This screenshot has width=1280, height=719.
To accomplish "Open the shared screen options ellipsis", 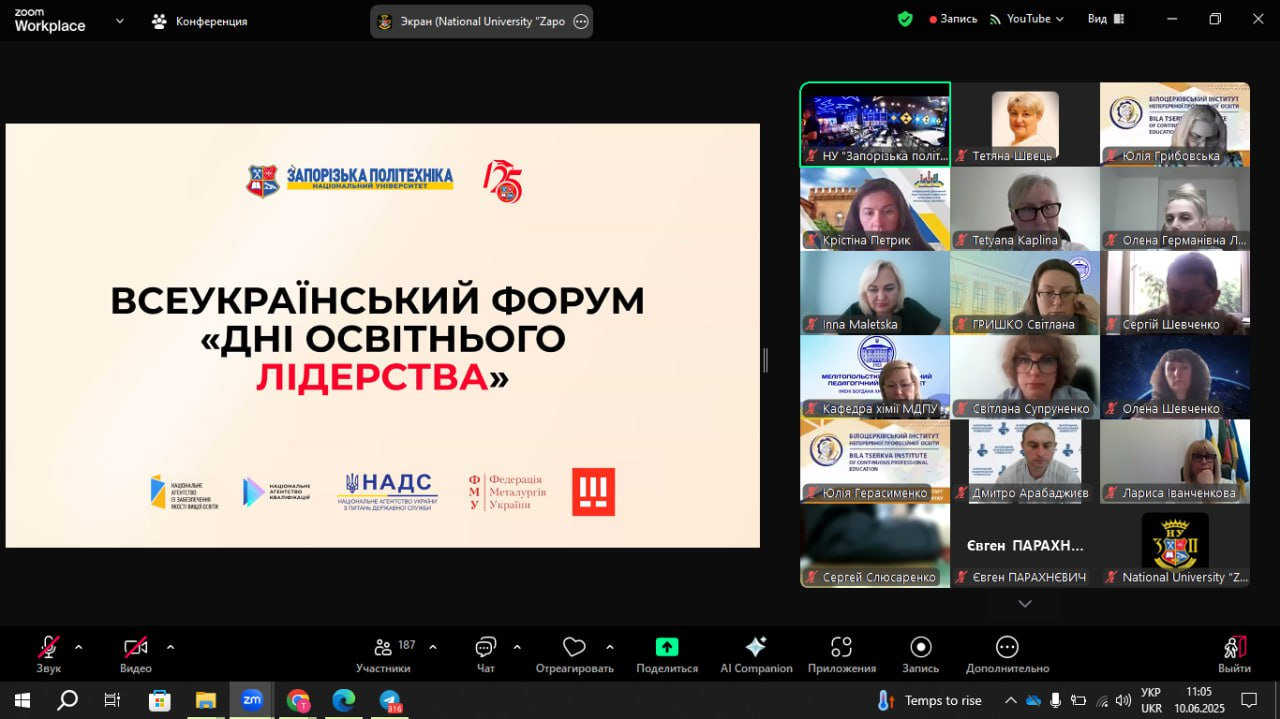I will [x=581, y=21].
